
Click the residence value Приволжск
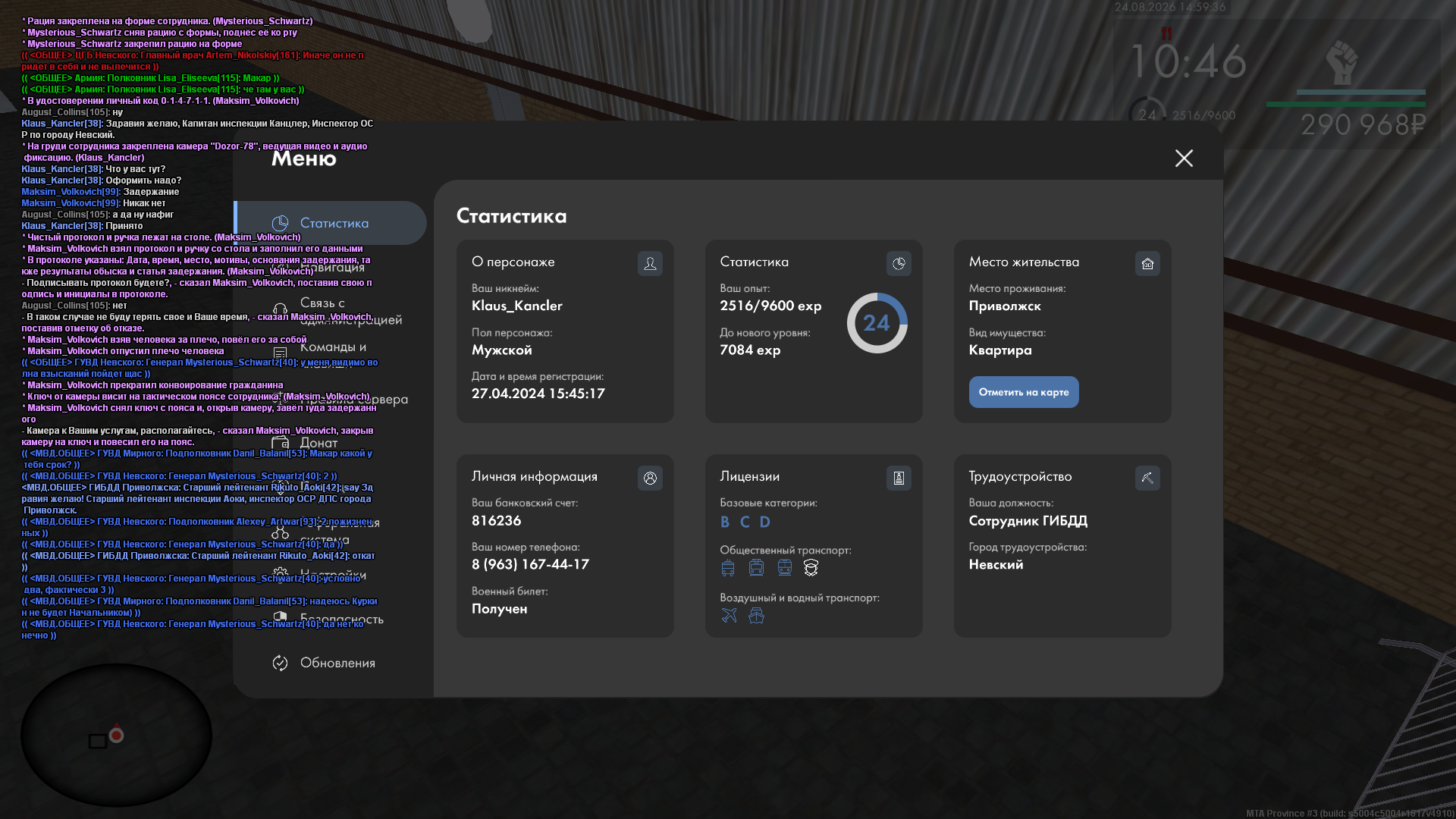point(1005,306)
